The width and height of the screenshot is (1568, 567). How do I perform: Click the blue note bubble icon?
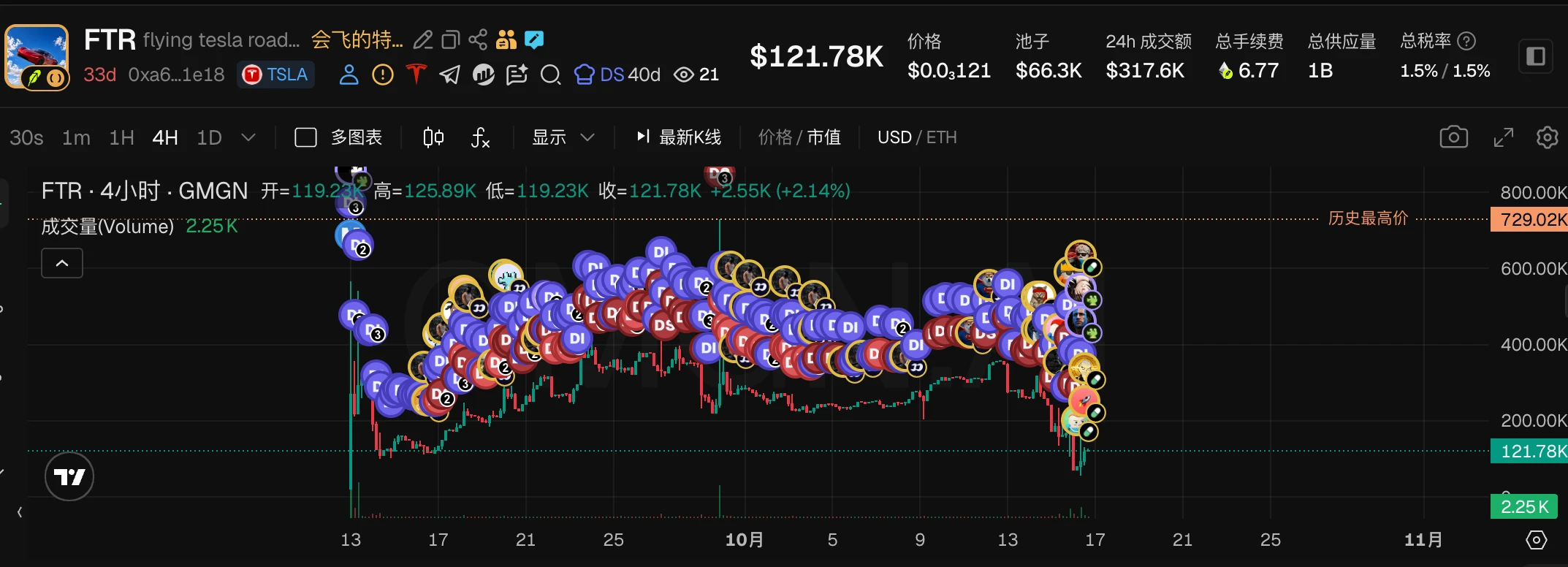(x=534, y=39)
